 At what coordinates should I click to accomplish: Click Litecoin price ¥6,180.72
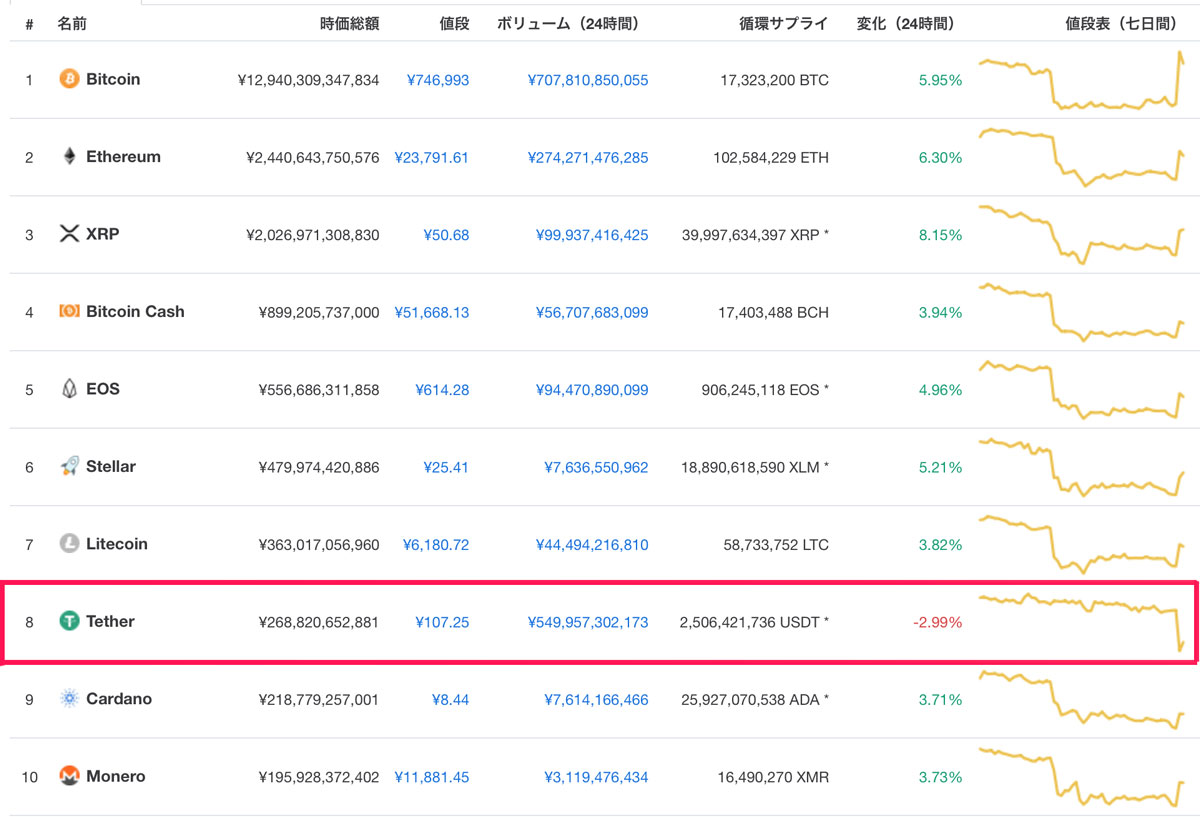pyautogui.click(x=435, y=545)
